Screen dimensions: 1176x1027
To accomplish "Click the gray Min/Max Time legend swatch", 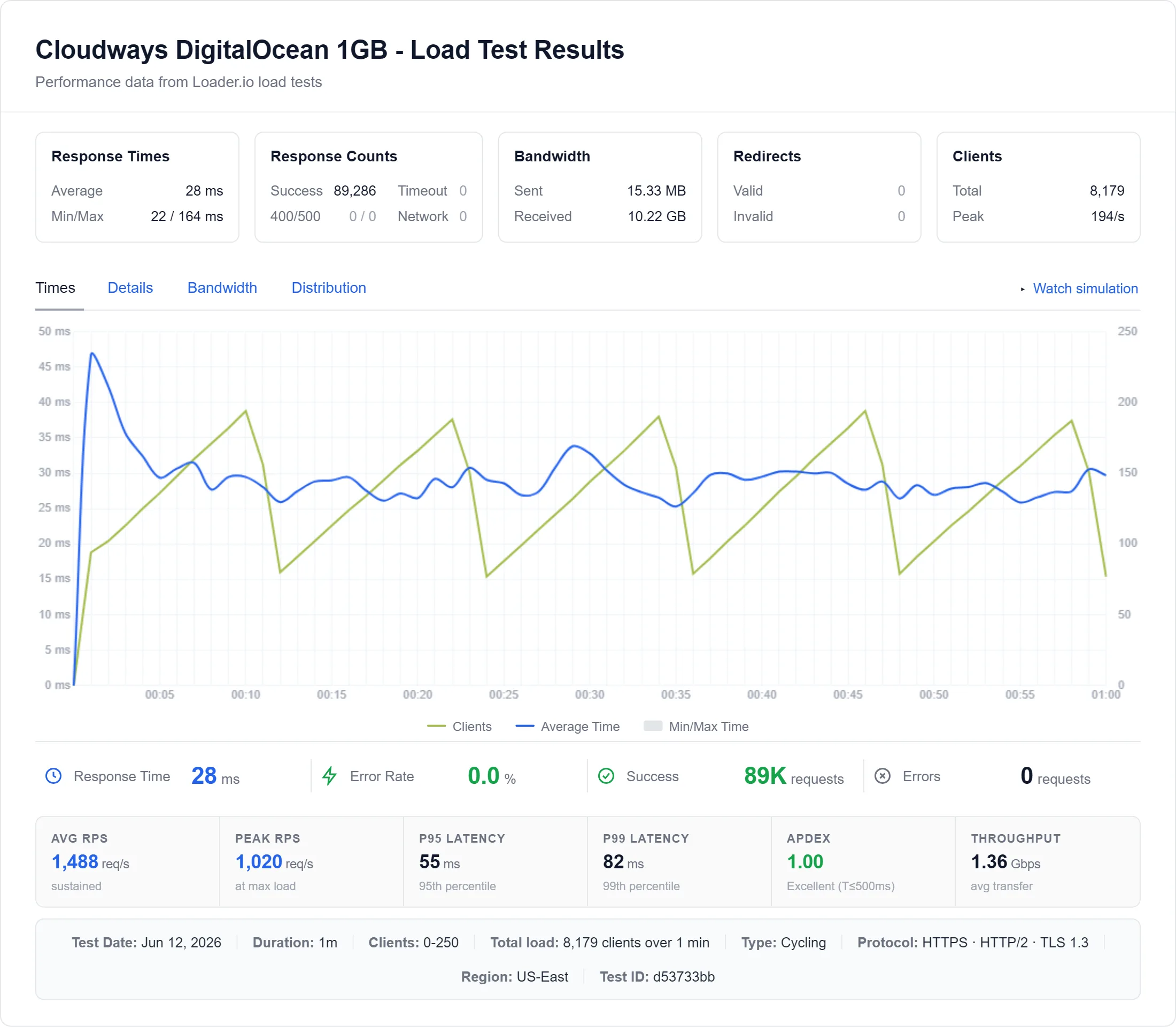I will tap(653, 726).
